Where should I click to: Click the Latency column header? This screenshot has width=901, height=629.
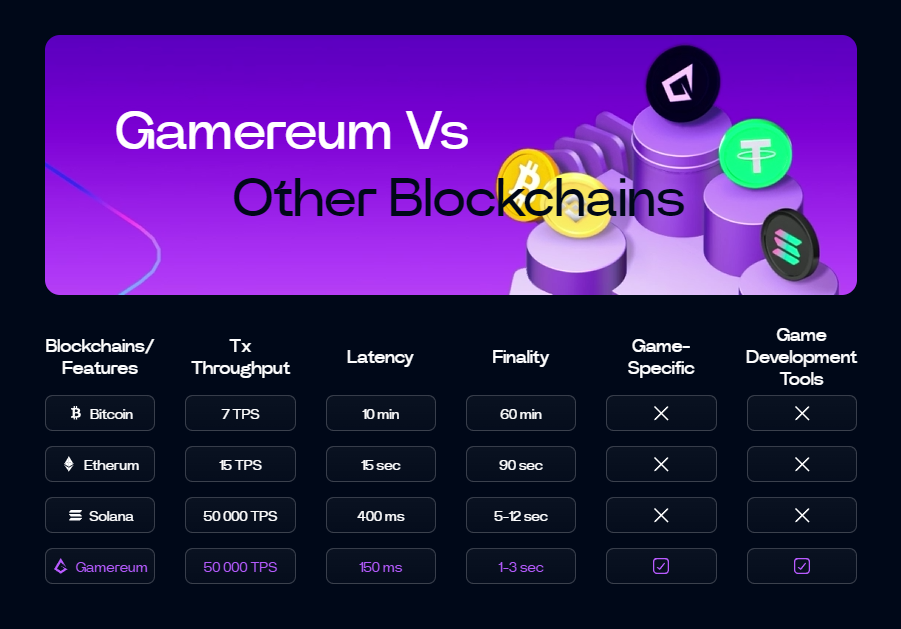click(x=380, y=357)
